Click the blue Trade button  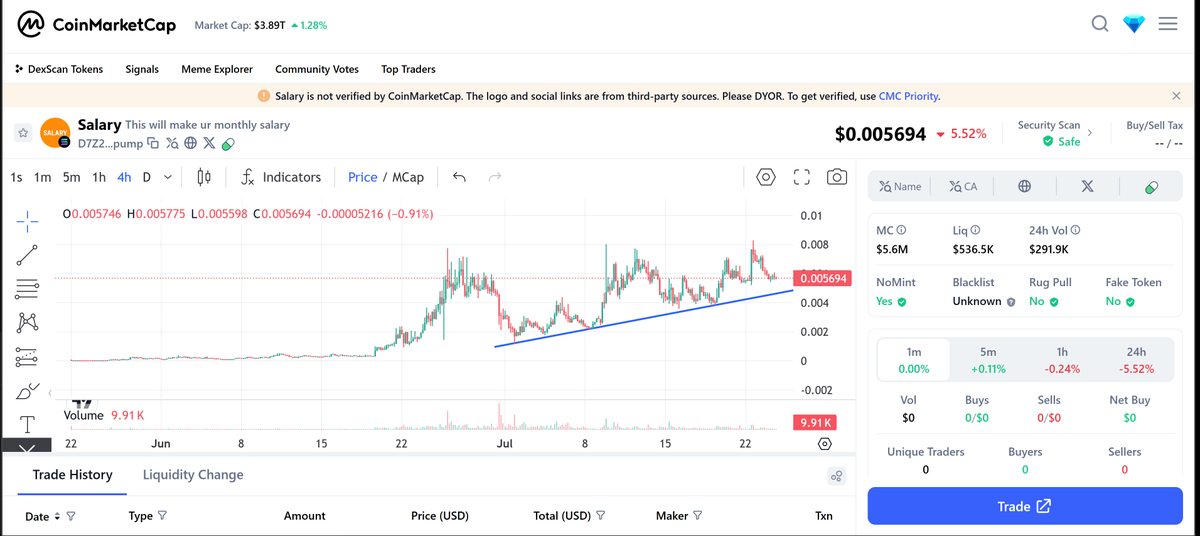1024,506
